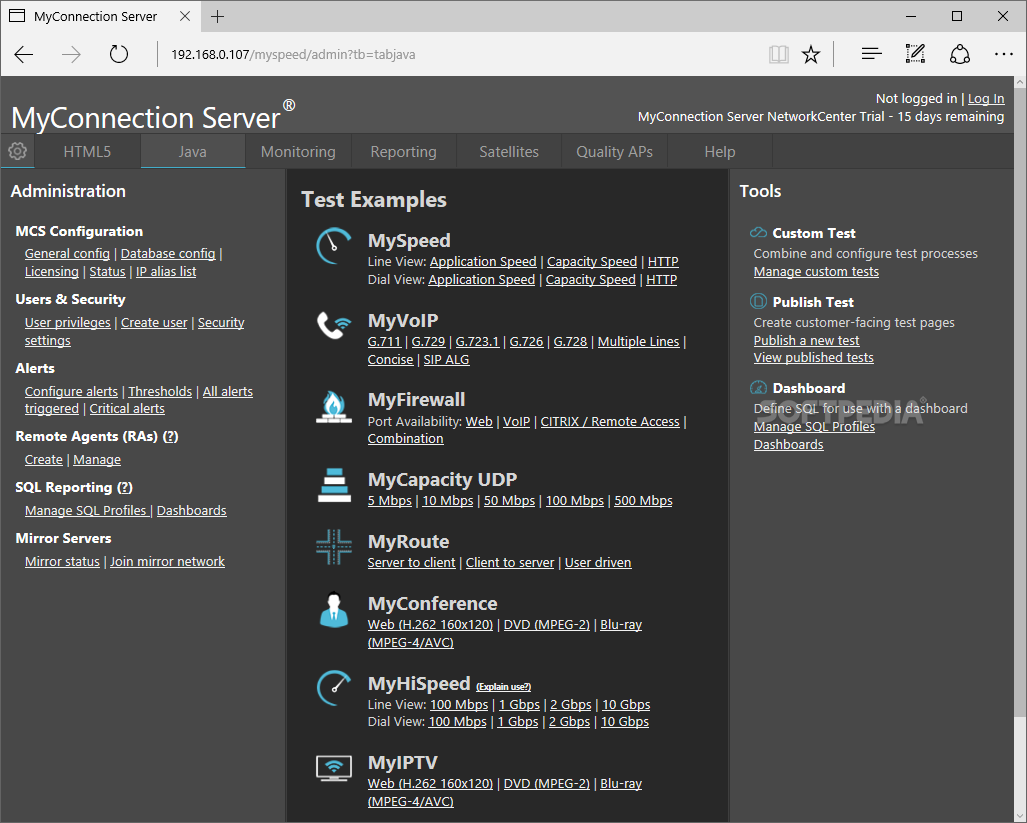
Task: Open the Reporting tab
Action: pyautogui.click(x=403, y=151)
